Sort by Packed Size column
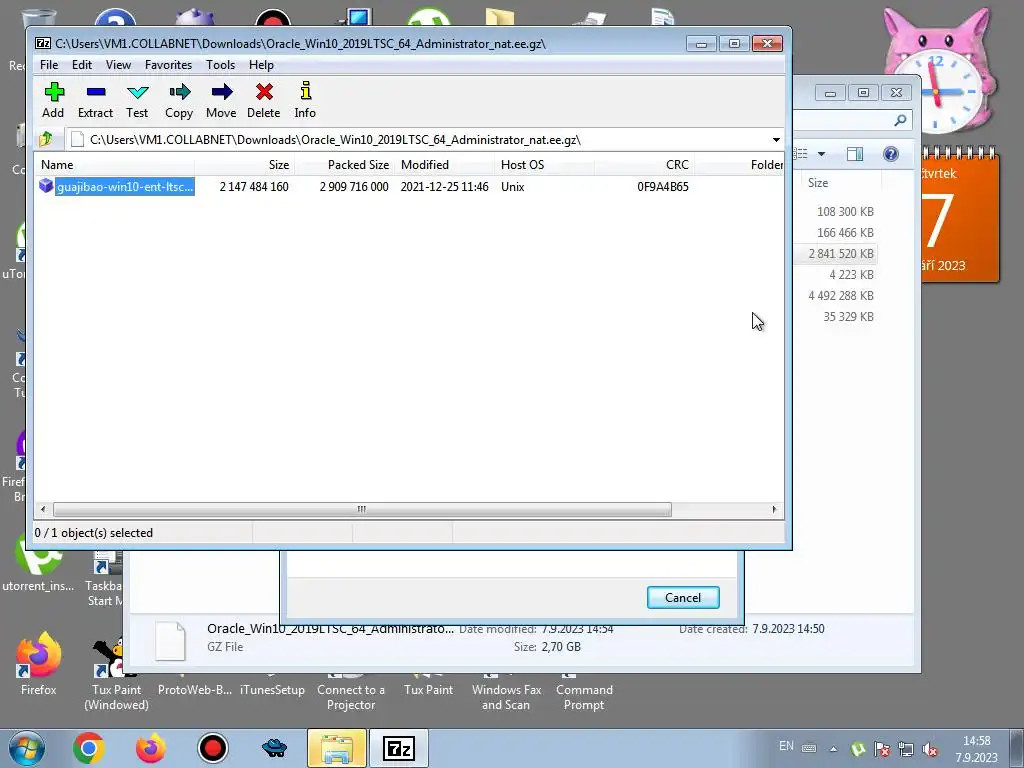1024x768 pixels. tap(344, 165)
